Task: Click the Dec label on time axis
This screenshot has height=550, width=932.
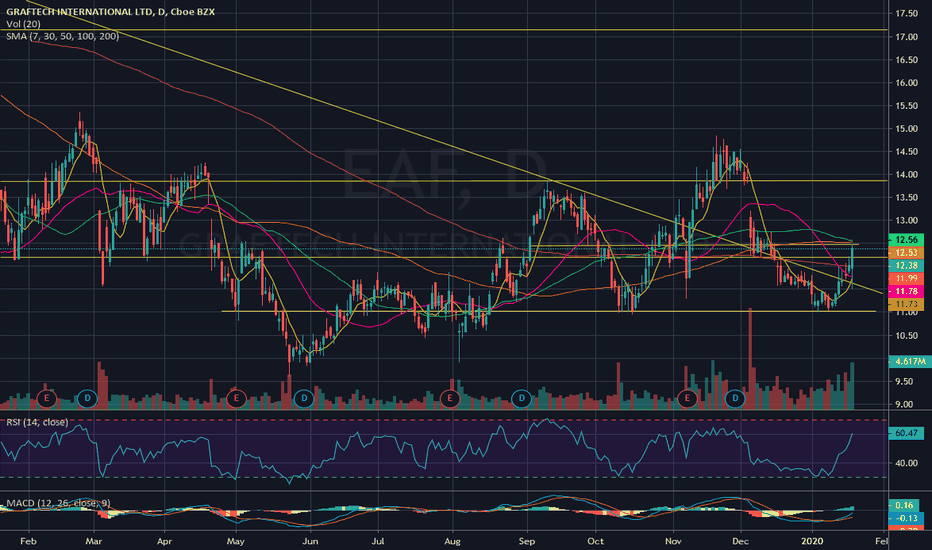Action: click(740, 541)
